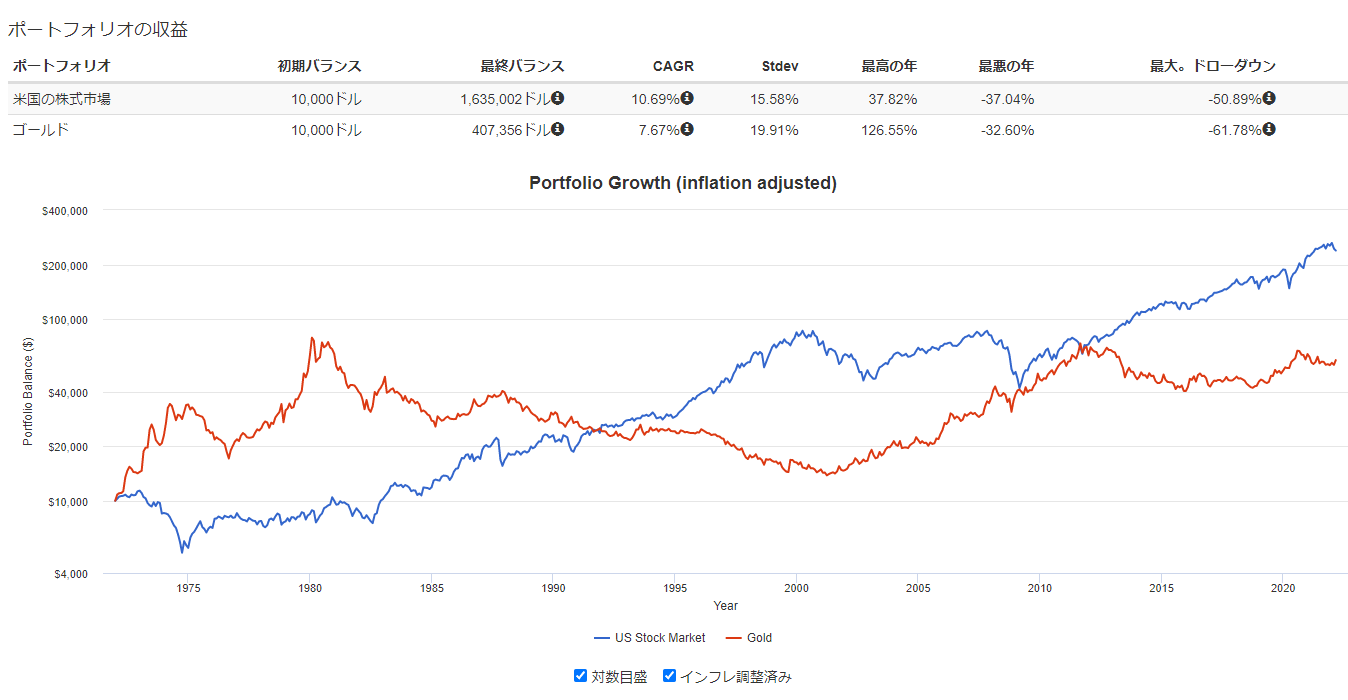This screenshot has width=1348, height=700.
Task: Click the chart title Portfolio Growth
Action: (682, 183)
